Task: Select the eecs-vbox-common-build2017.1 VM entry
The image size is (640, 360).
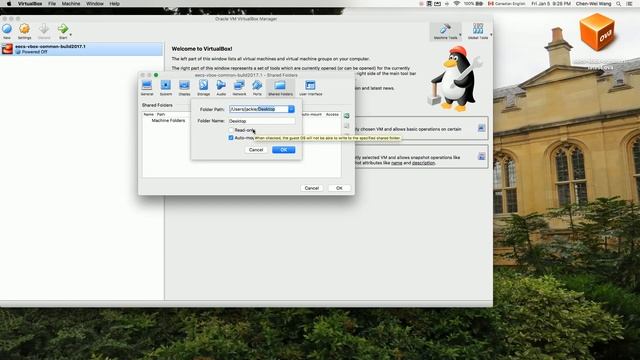Action: click(82, 49)
